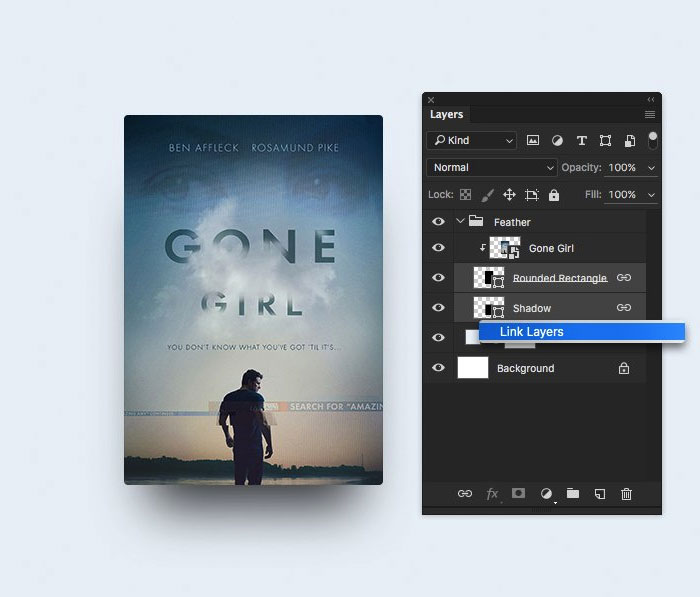Lock position move icon
The width and height of the screenshot is (700, 597).
(x=509, y=195)
